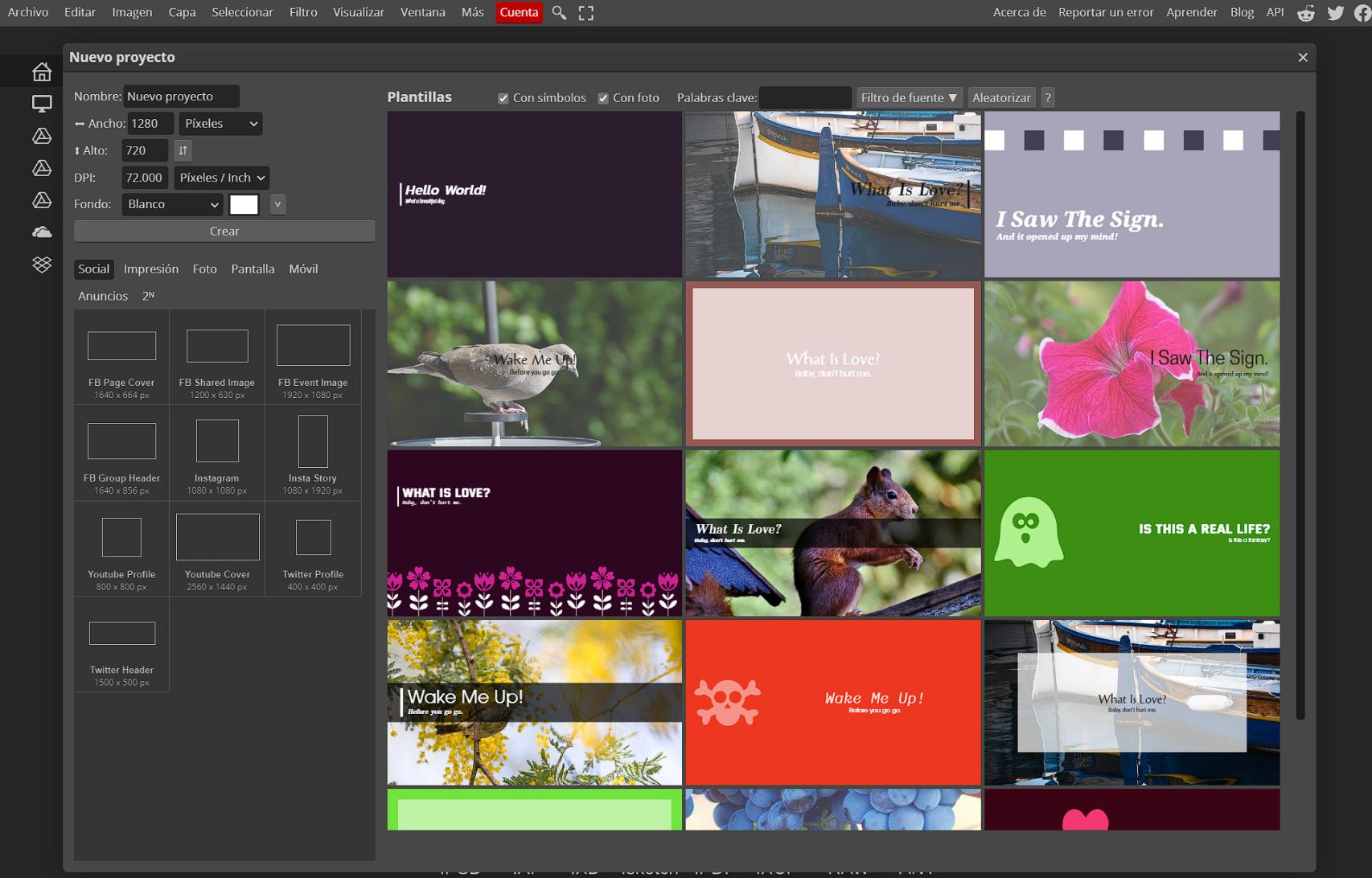Click the Aleatorizar button
The image size is (1372, 878).
tap(1001, 98)
